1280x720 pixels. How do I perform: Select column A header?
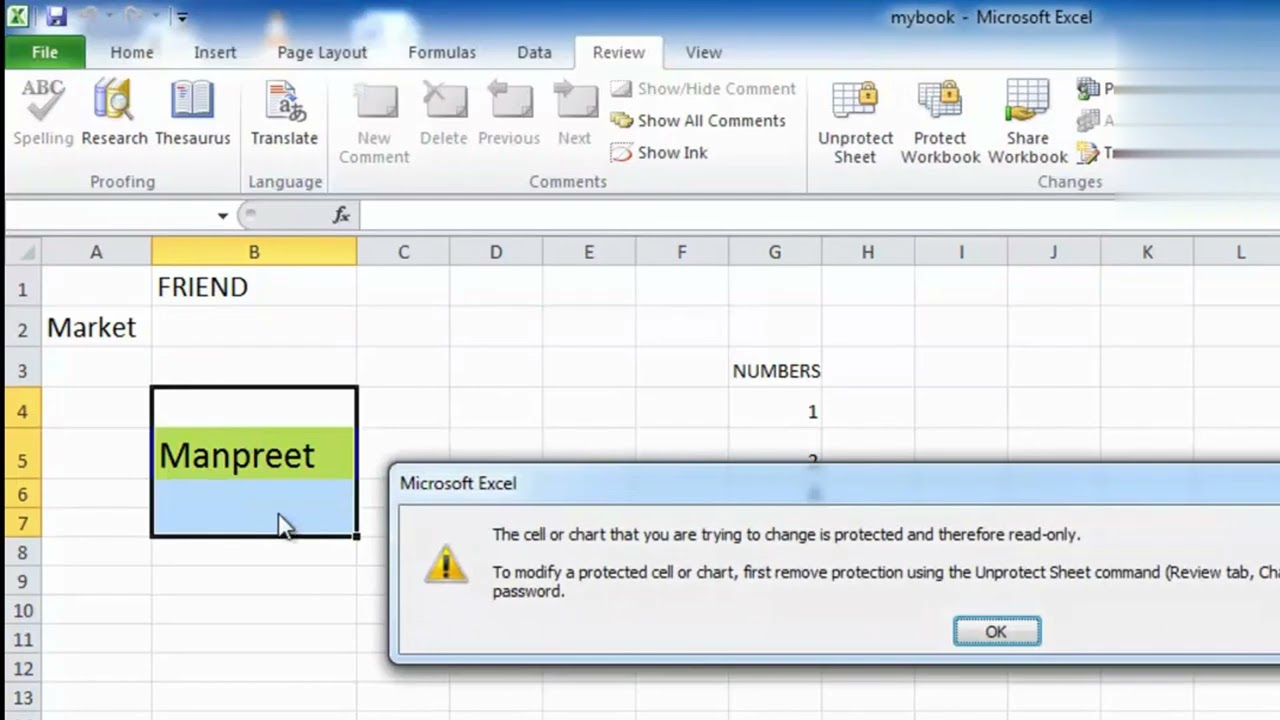(96, 253)
